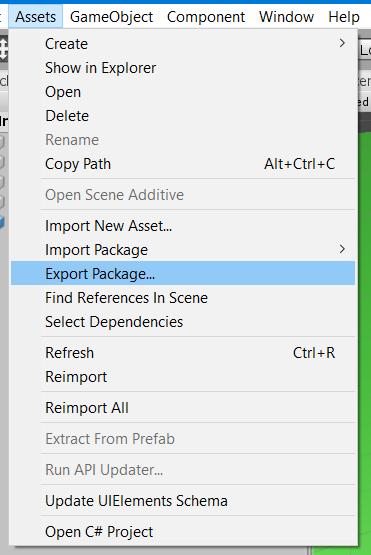Screen dimensions: 371x555
Task: Open the GameObject menu
Action: coord(112,17)
